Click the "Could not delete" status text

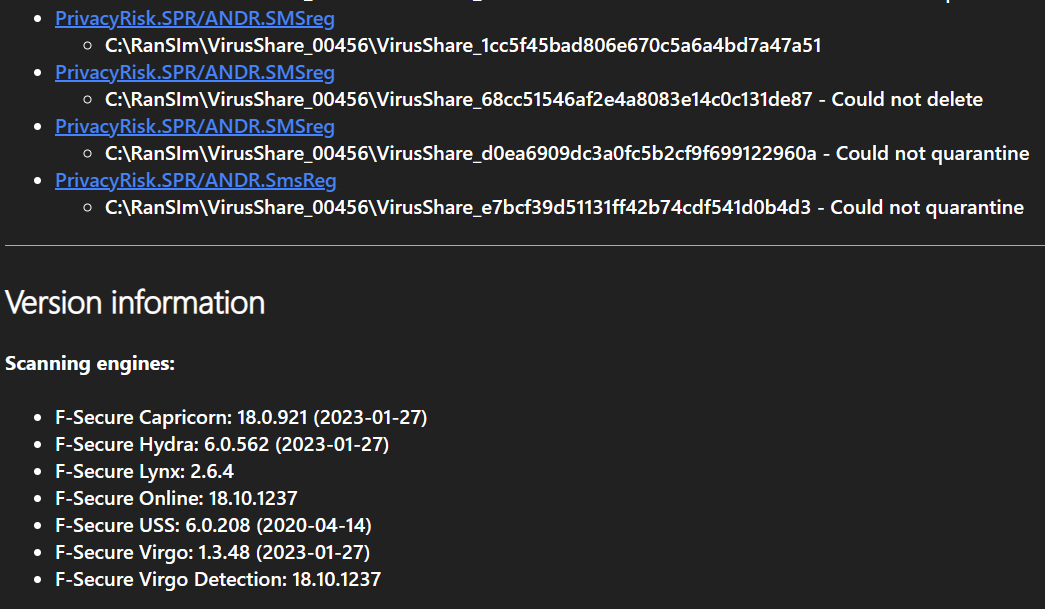[x=907, y=100]
